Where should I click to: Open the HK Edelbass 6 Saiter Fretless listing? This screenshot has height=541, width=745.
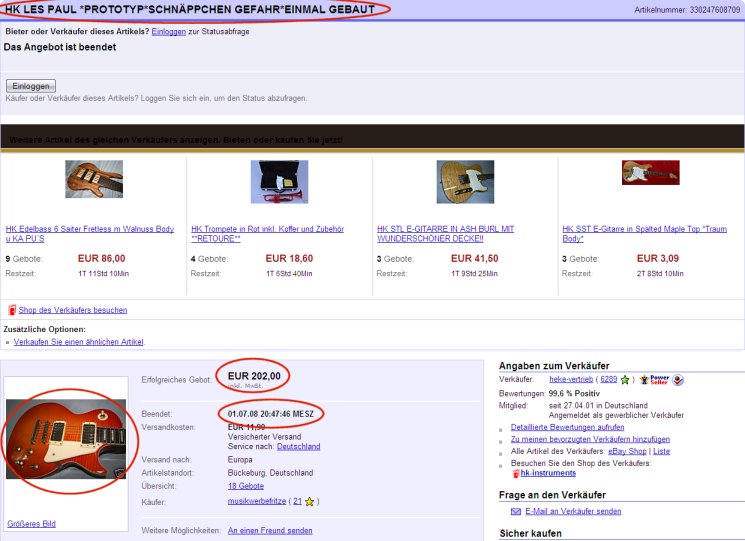pos(90,234)
